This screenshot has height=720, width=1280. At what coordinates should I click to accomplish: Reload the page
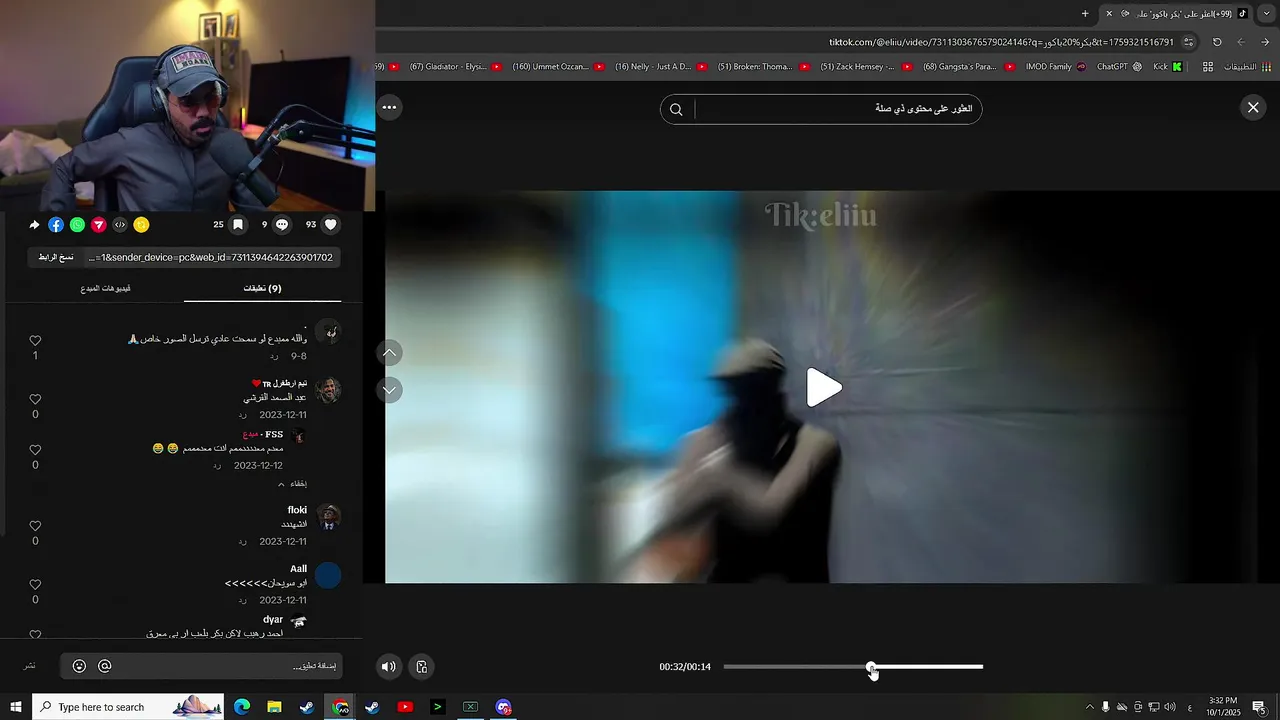point(1217,42)
